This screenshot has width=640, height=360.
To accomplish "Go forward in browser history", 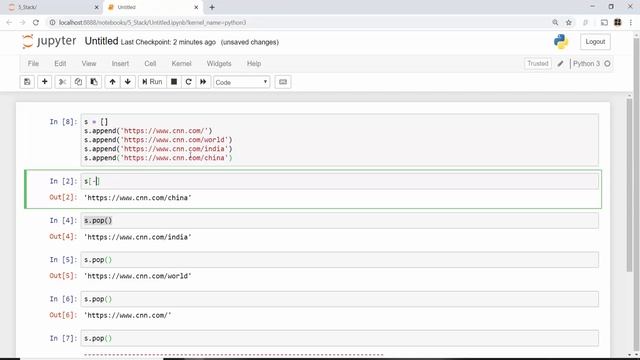I will pyautogui.click(x=22, y=22).
